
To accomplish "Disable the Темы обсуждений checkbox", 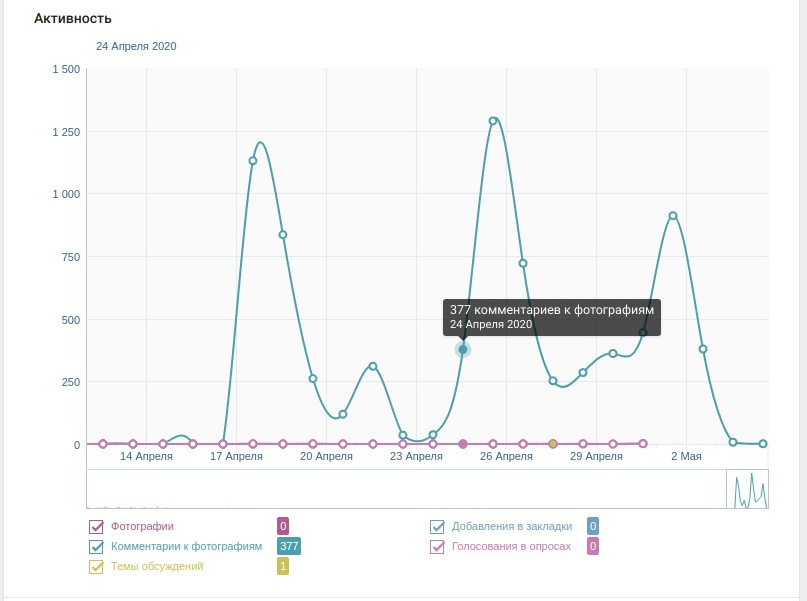I will tap(97, 567).
